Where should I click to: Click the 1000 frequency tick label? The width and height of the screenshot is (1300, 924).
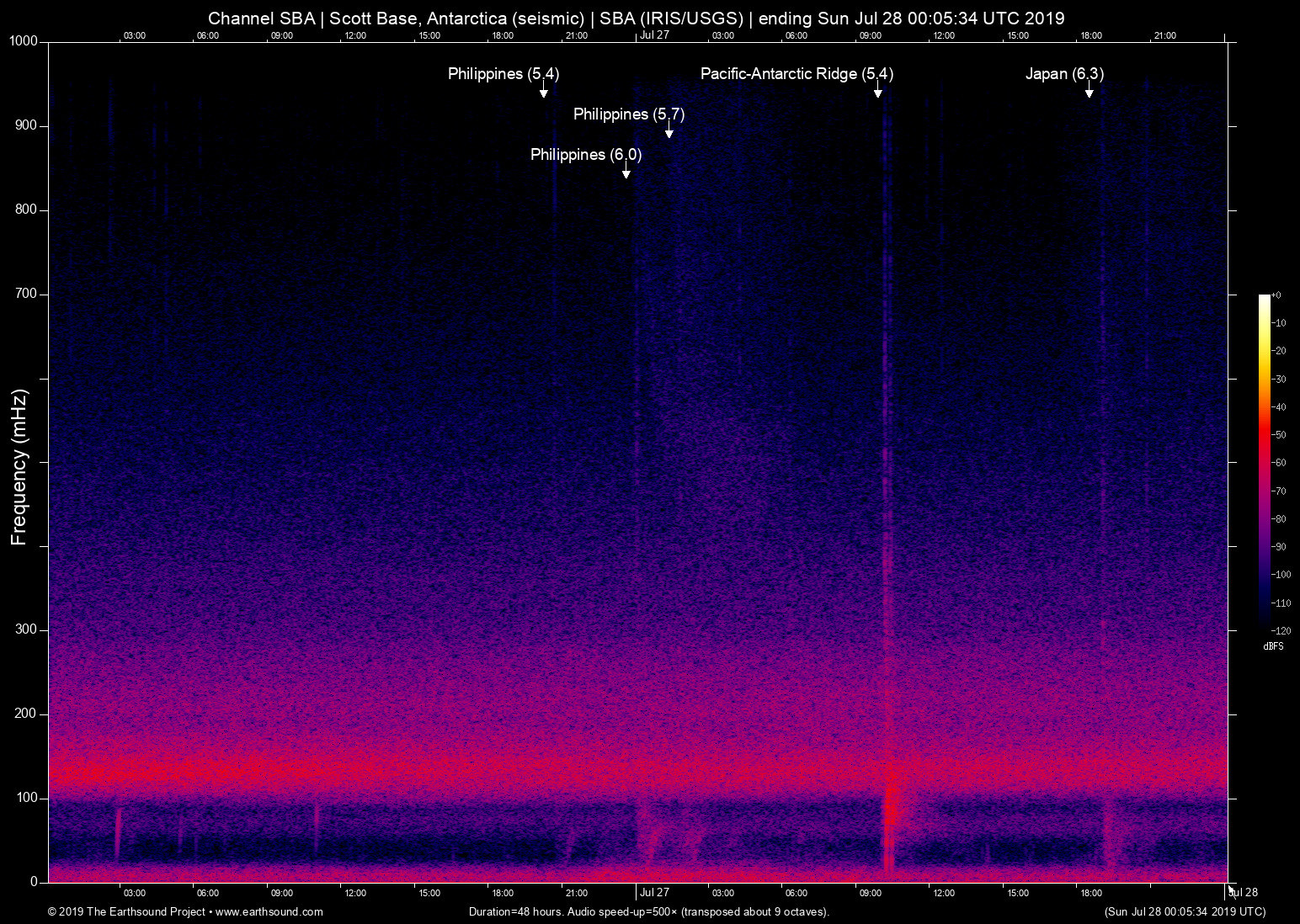tap(24, 41)
